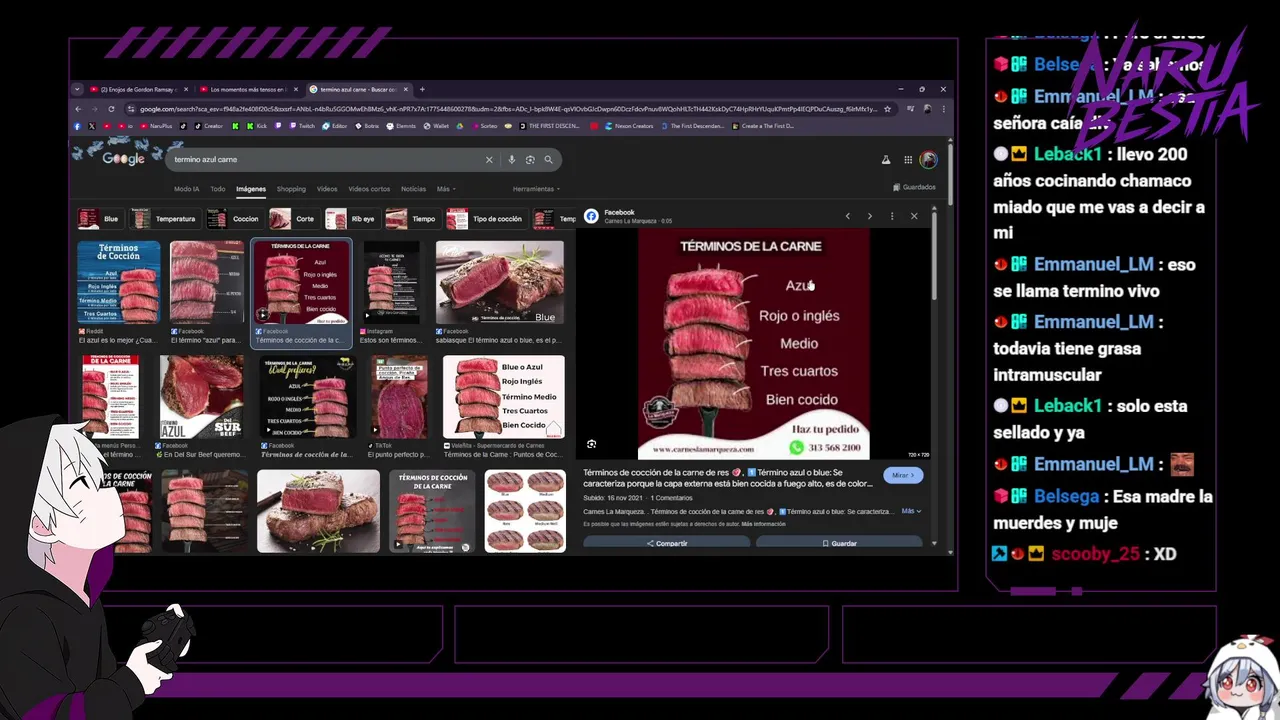The height and width of the screenshot is (720, 1280).
Task: Open Search Labs flask icon
Action: 885,159
